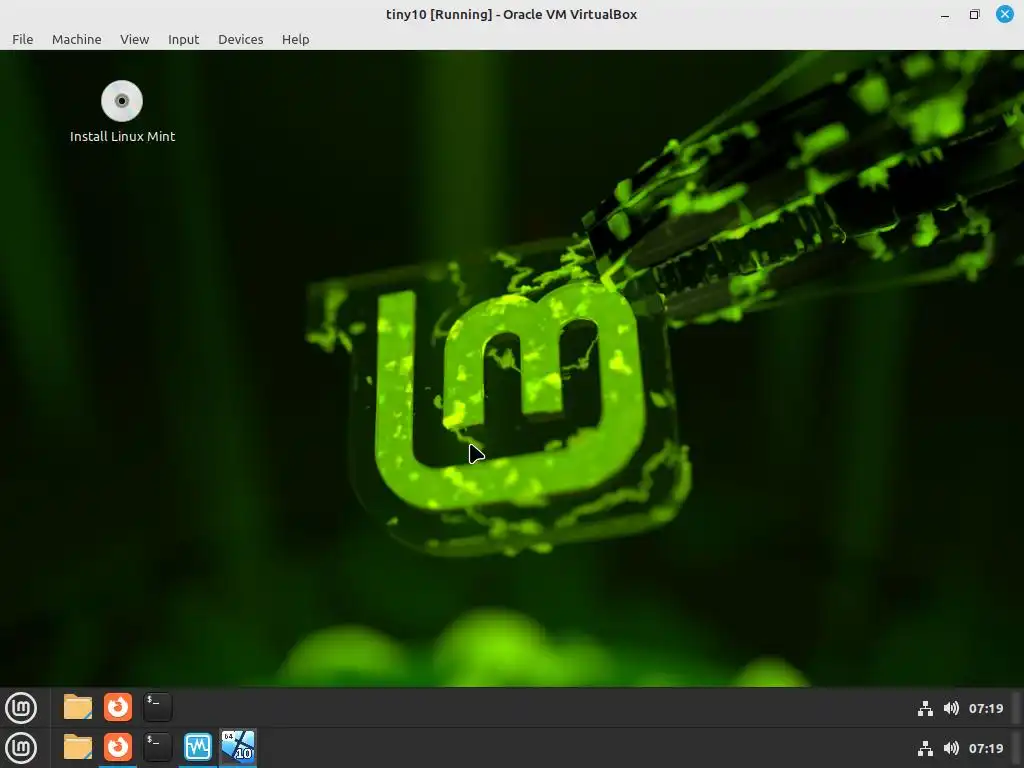
Task: Open the host Linux Mint menu button
Action: 21,748
